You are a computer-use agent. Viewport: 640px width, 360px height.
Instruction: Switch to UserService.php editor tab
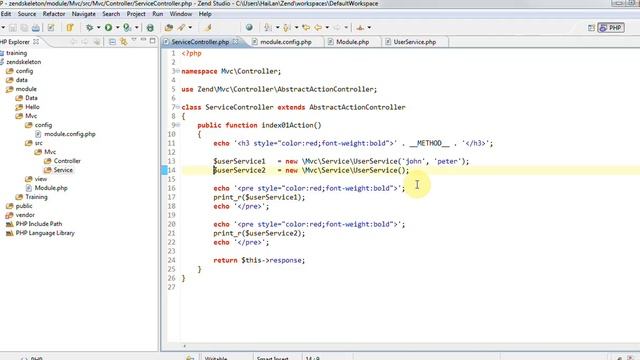click(414, 42)
